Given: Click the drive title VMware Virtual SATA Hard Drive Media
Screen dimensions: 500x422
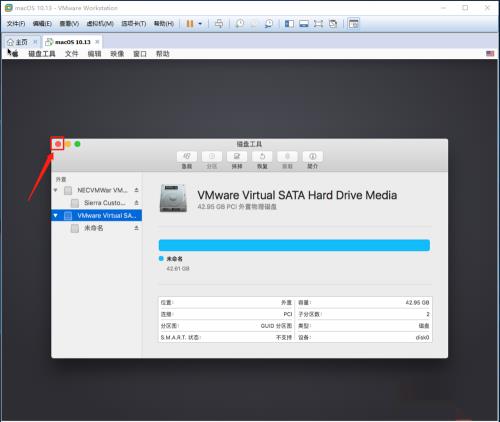Looking at the screenshot, I should [297, 195].
